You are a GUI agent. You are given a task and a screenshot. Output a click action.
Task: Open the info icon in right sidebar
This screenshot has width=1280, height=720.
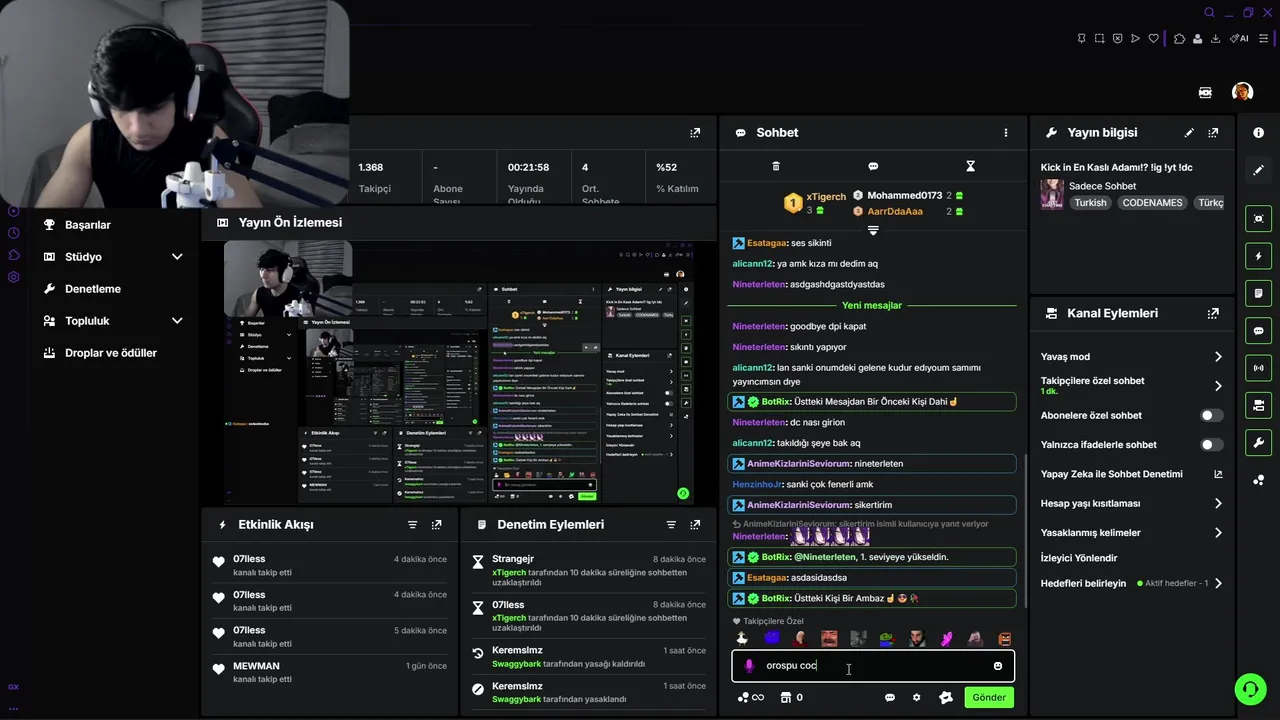[x=1258, y=133]
